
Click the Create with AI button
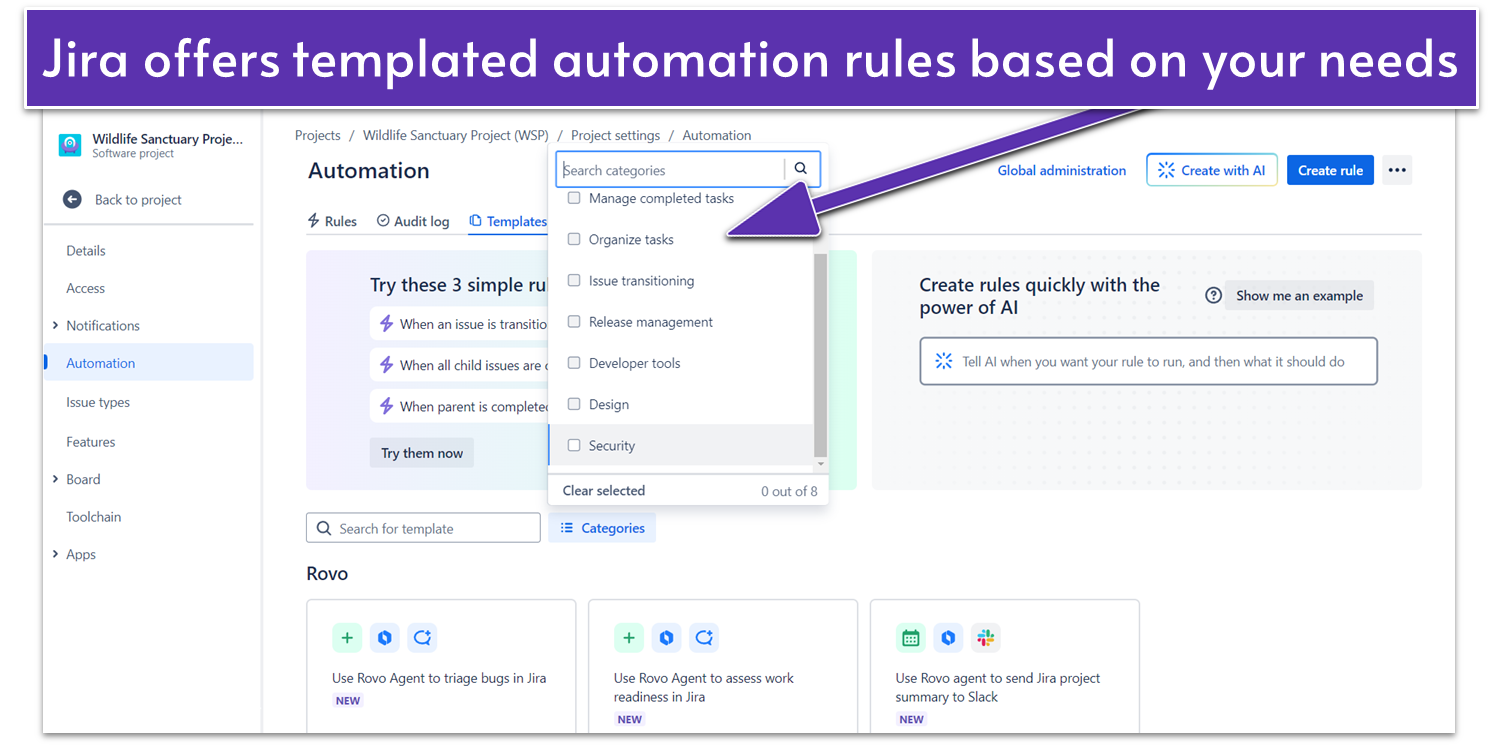tap(1212, 170)
